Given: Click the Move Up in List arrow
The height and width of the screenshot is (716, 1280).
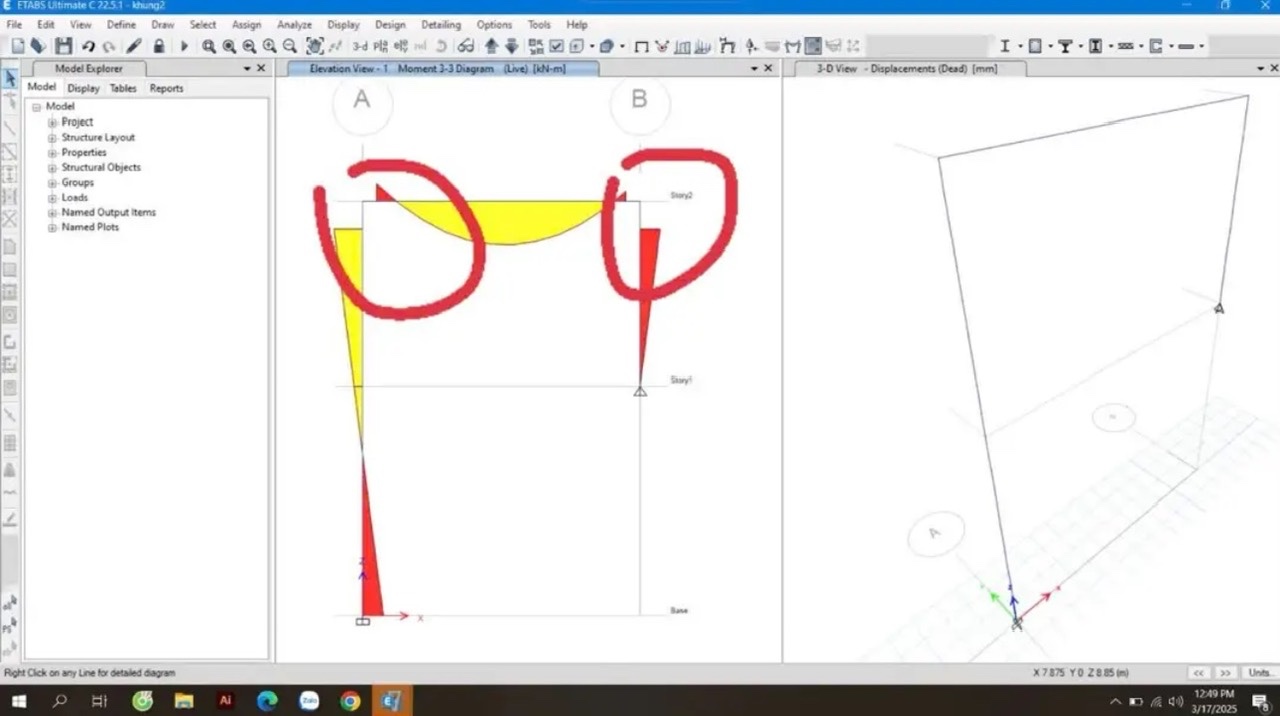Looking at the screenshot, I should pos(491,46).
